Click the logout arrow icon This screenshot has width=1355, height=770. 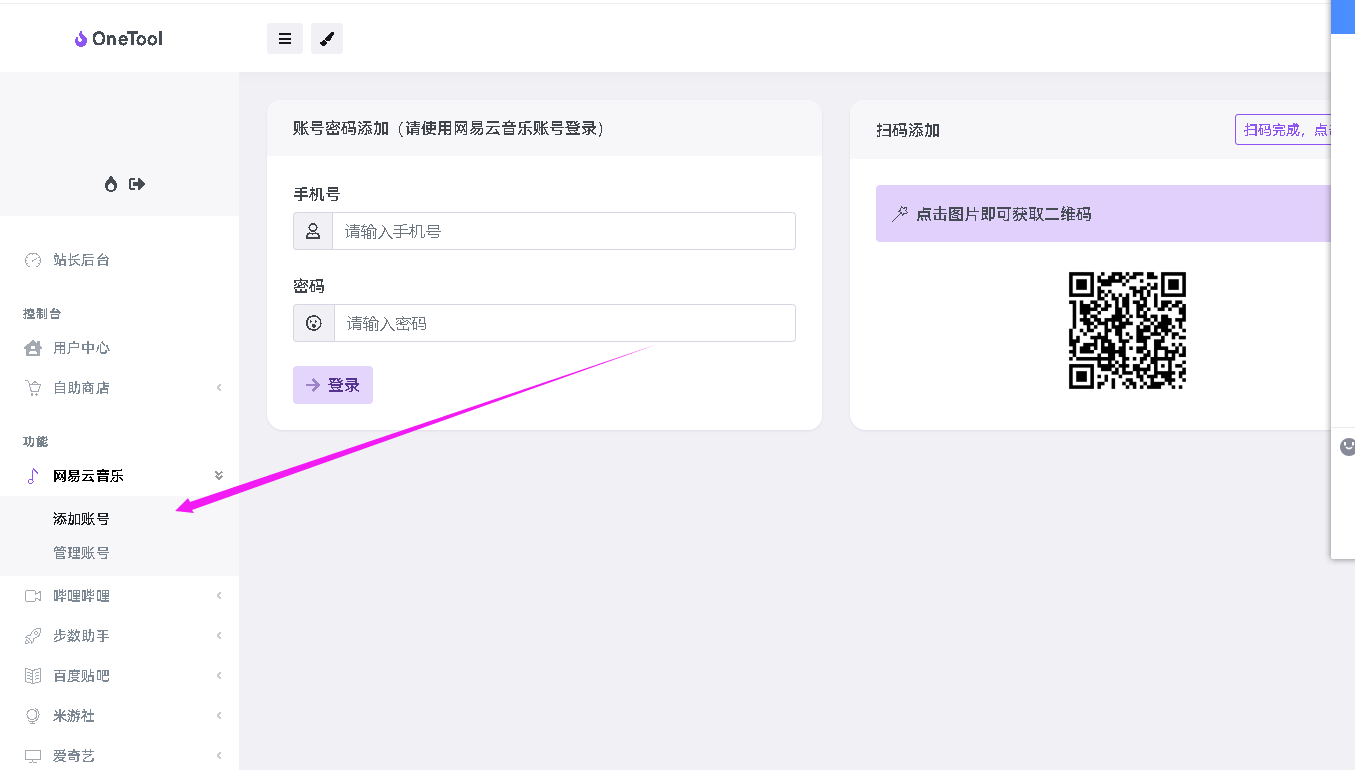pyautogui.click(x=137, y=184)
